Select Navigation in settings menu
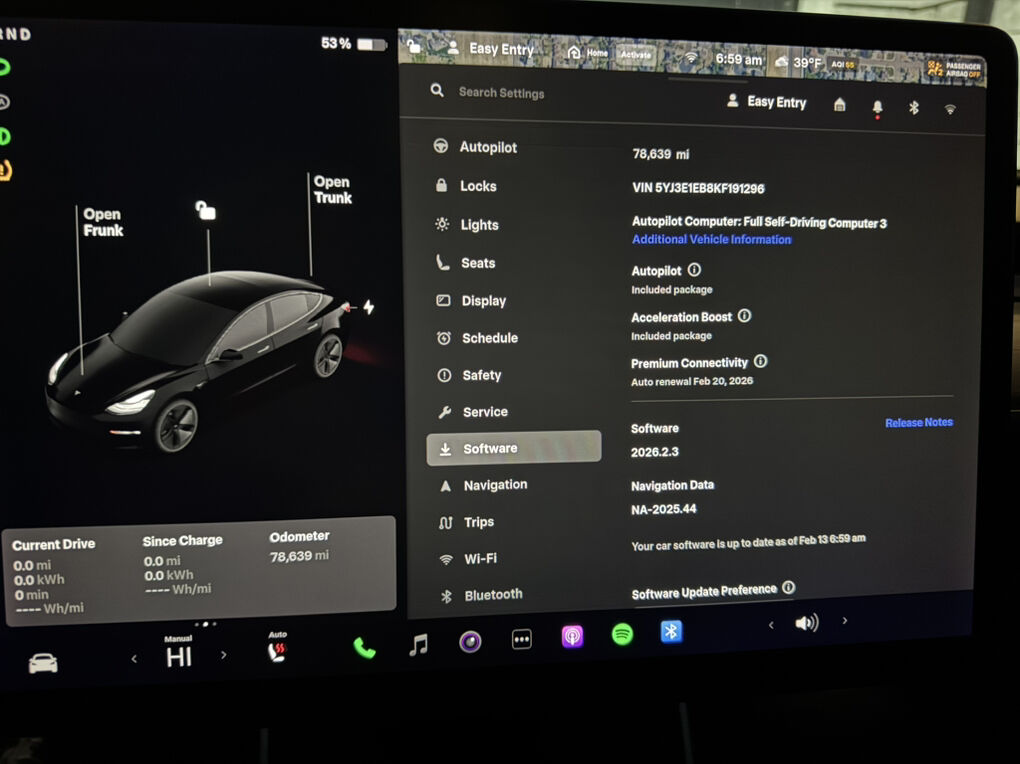This screenshot has height=764, width=1020. pyautogui.click(x=494, y=485)
